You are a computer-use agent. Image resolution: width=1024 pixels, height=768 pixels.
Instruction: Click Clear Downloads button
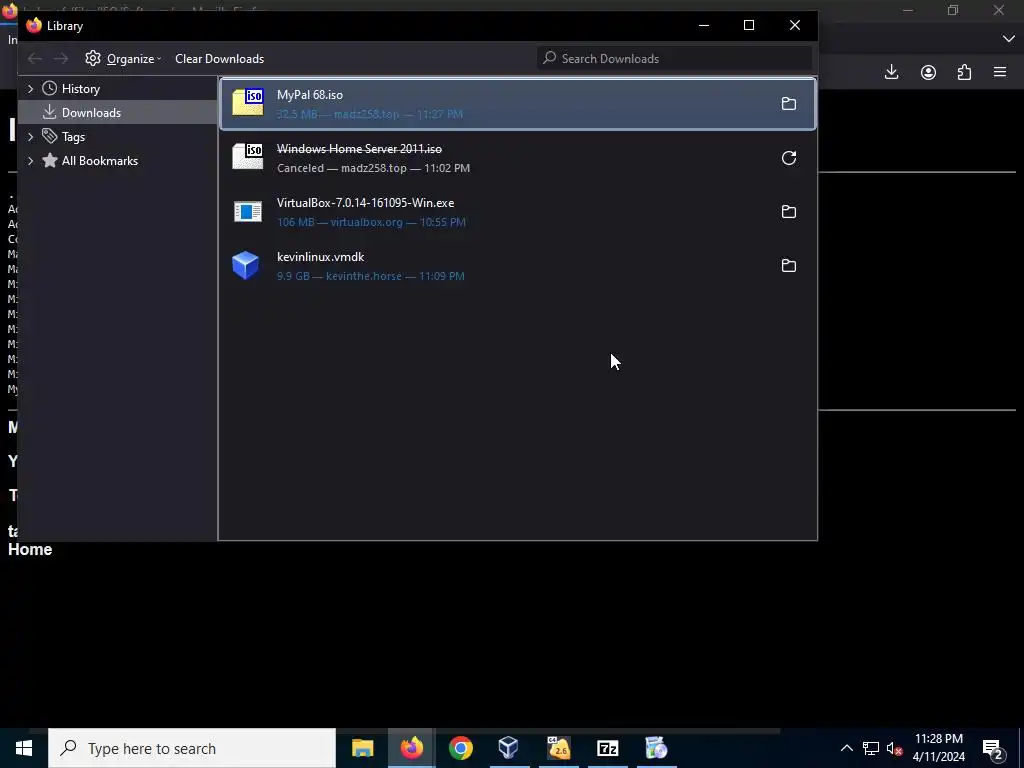click(219, 59)
